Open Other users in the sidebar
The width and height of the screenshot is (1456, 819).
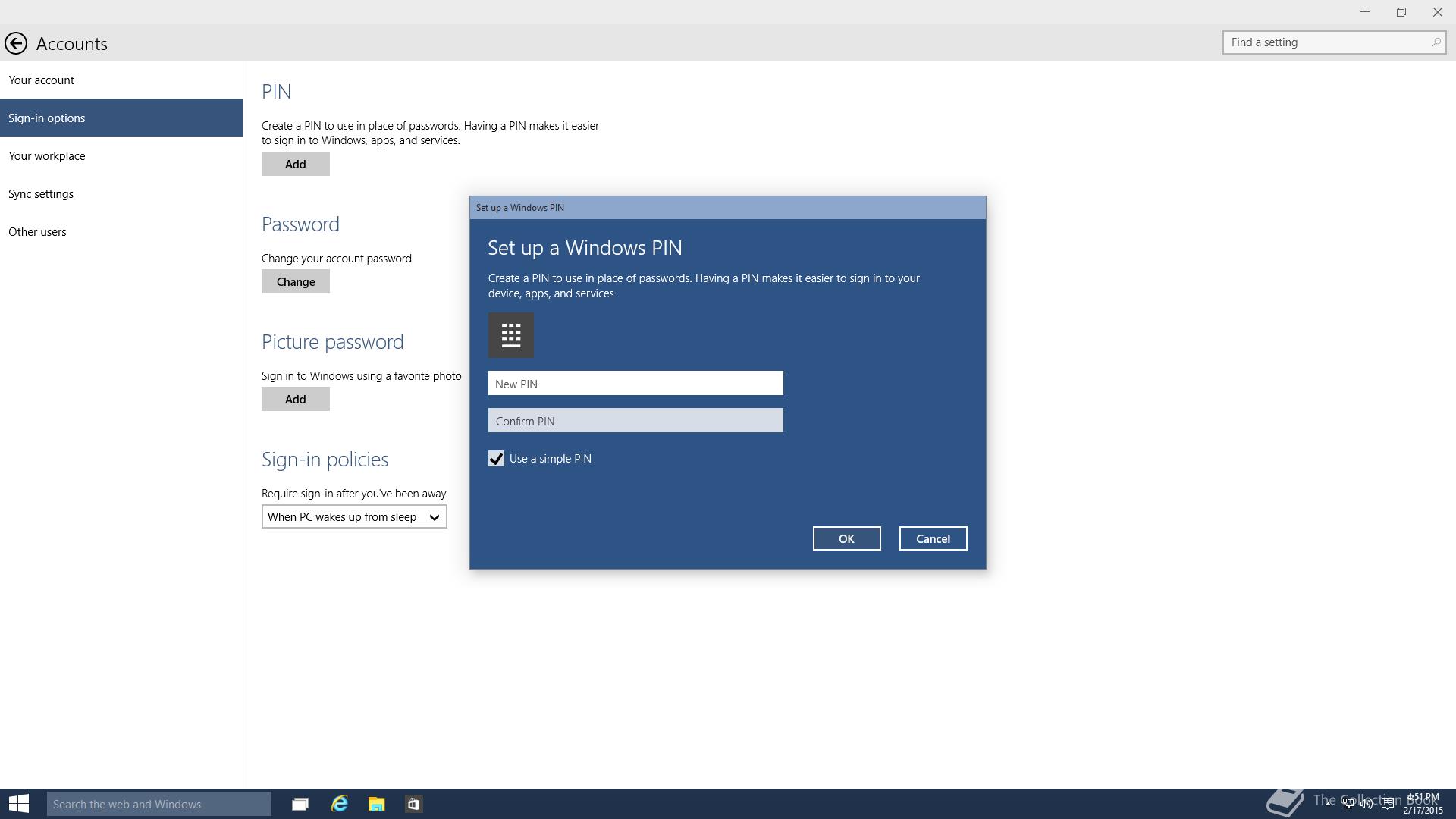click(x=121, y=231)
